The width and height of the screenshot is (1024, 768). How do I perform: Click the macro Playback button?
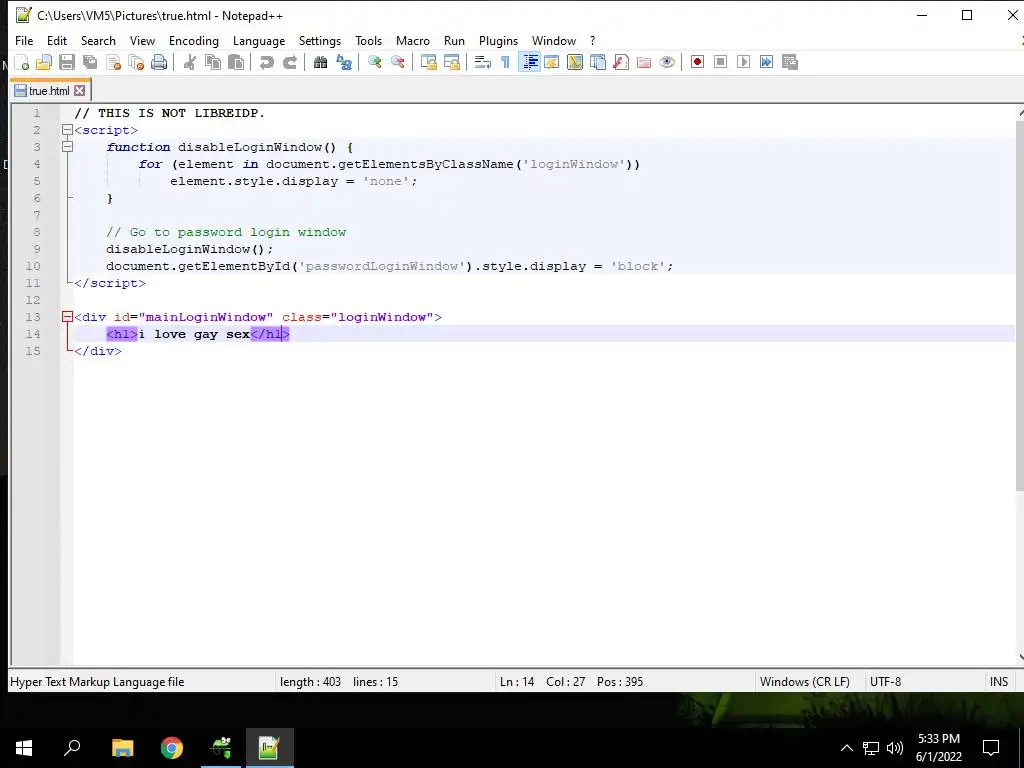click(743, 62)
